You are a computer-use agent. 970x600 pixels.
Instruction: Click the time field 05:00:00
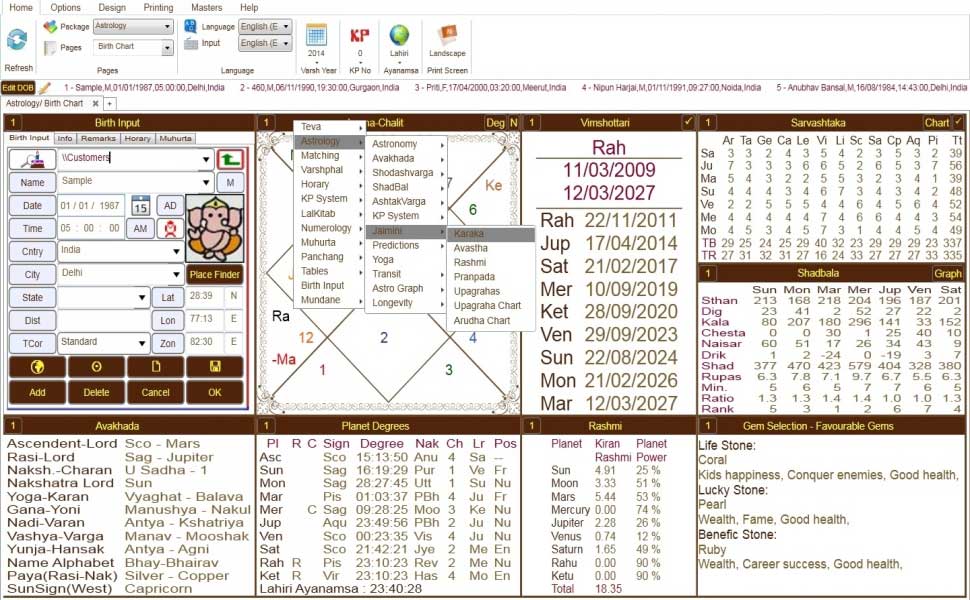click(x=90, y=228)
